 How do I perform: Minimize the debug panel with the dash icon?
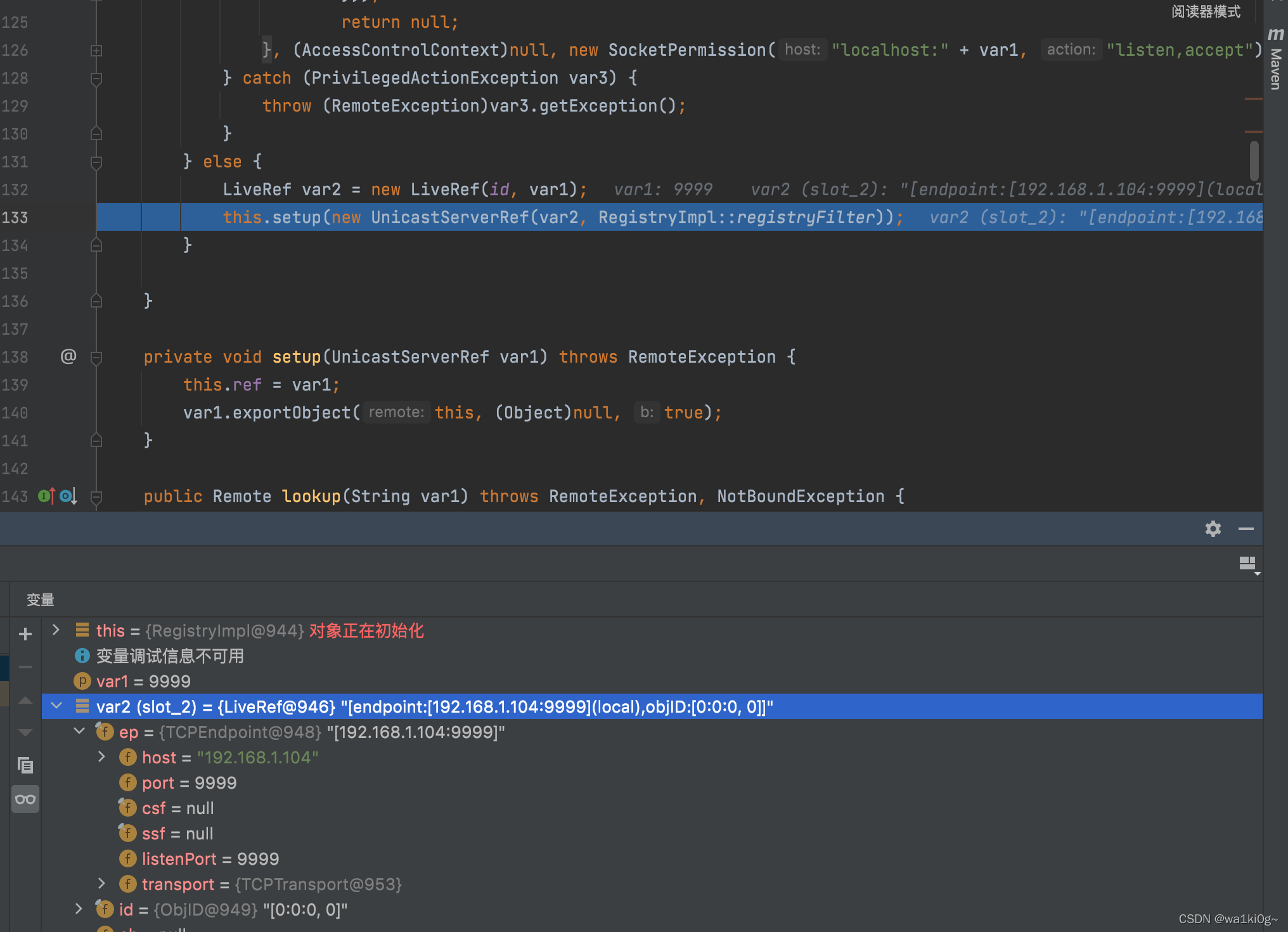(x=1246, y=529)
